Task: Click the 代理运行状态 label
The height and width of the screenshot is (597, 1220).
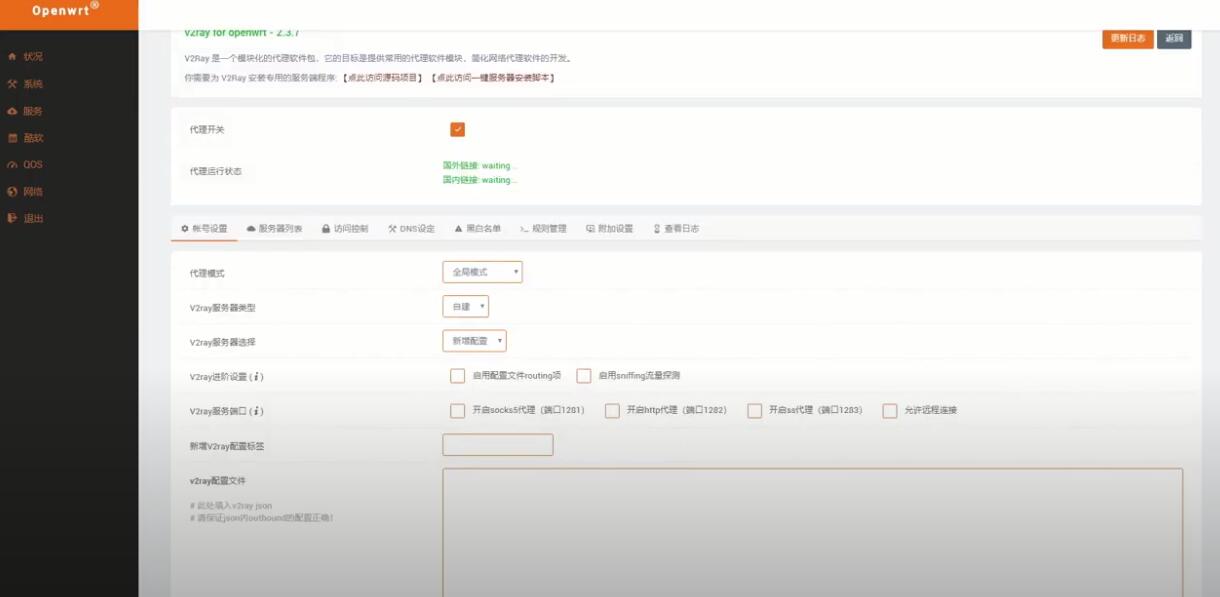Action: pos(215,171)
